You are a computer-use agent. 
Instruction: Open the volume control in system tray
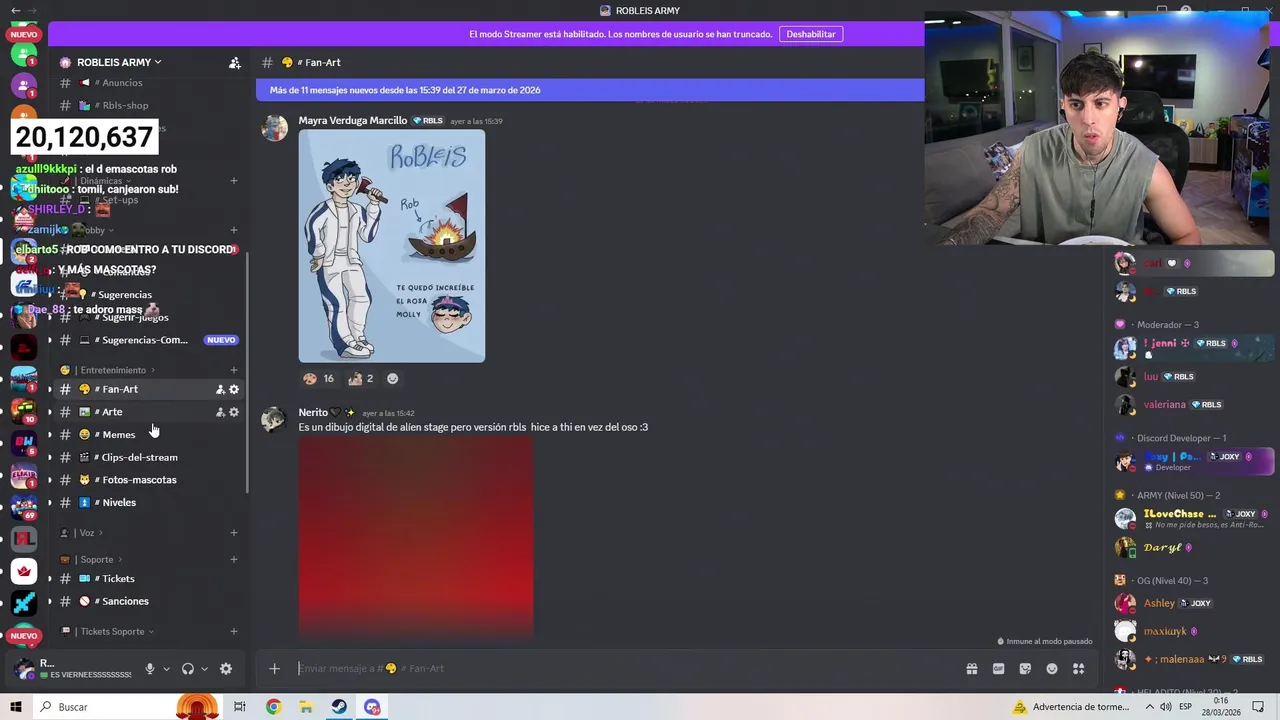point(1165,707)
